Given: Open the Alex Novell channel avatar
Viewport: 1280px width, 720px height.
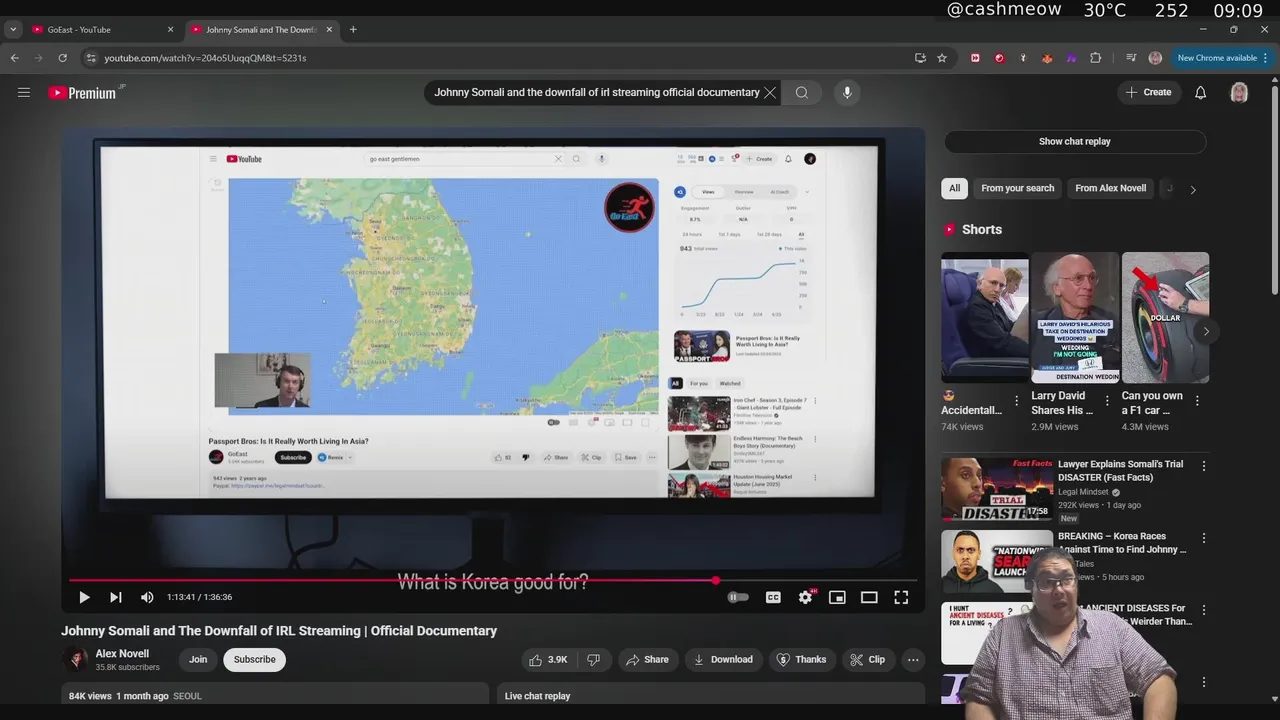Looking at the screenshot, I should [75, 659].
